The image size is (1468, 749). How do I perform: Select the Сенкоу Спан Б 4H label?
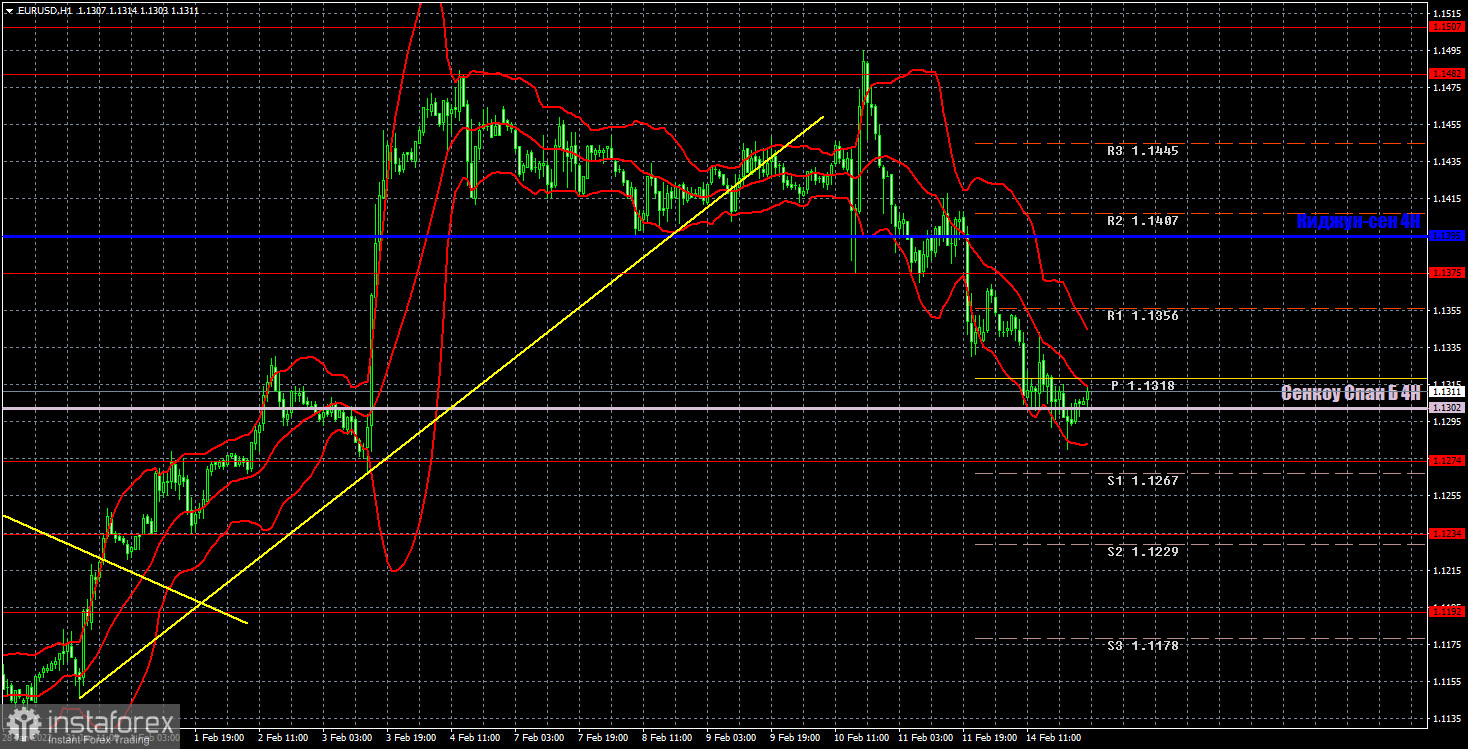(x=1351, y=394)
